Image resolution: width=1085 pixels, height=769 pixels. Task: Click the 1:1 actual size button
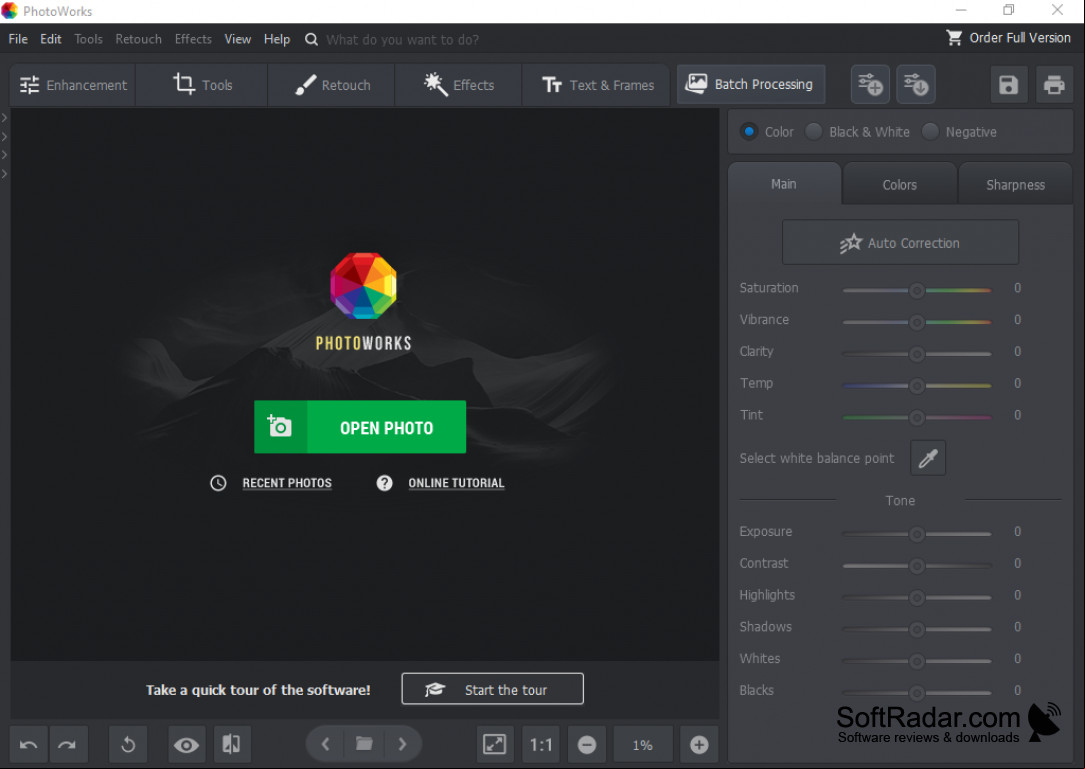pos(540,745)
